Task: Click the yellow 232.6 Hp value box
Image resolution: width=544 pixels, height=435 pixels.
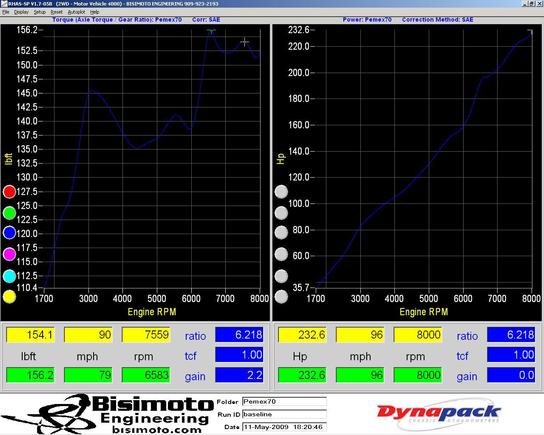Action: tap(303, 335)
